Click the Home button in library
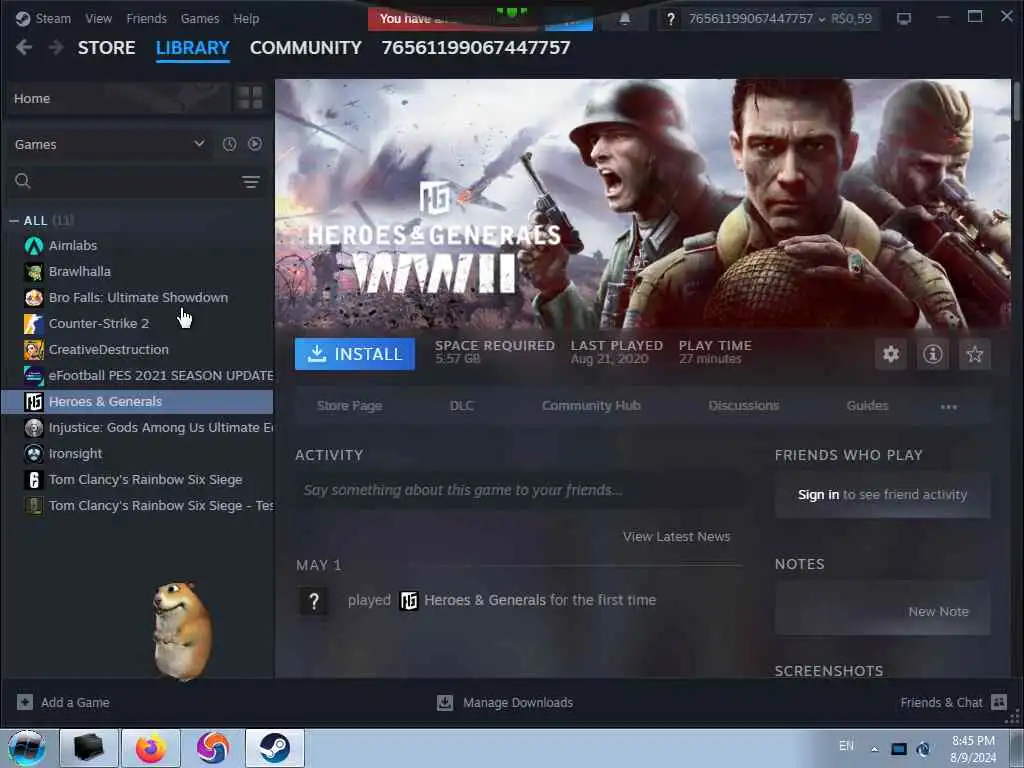 [x=118, y=98]
